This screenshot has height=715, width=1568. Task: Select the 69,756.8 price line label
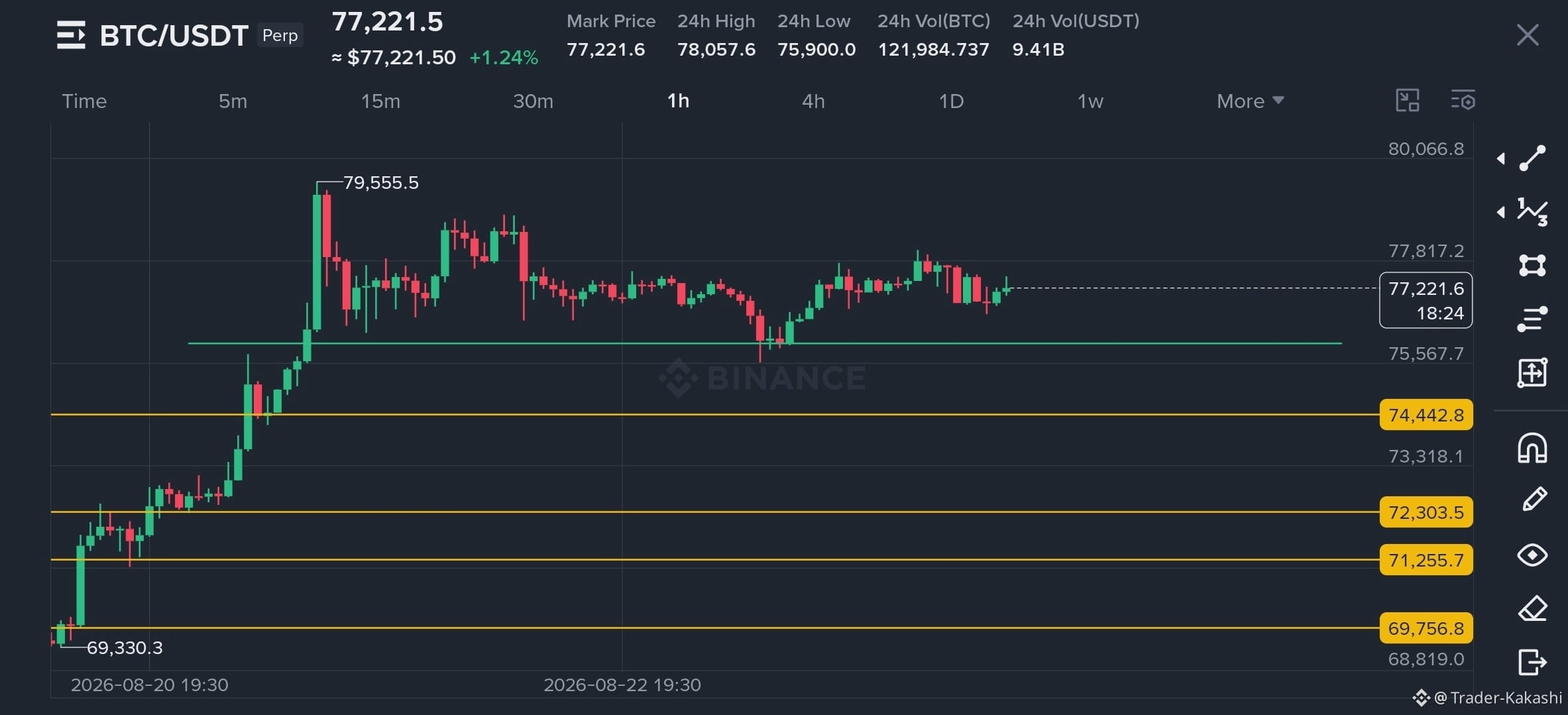[x=1426, y=628]
